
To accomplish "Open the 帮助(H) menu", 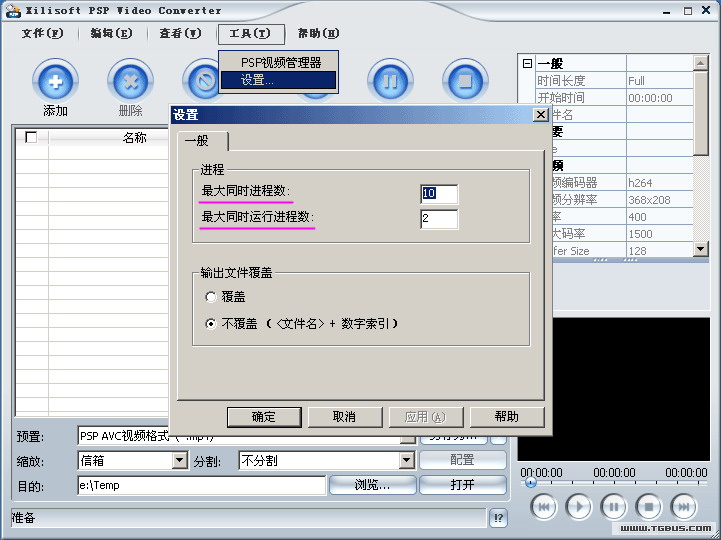I will pyautogui.click(x=318, y=34).
